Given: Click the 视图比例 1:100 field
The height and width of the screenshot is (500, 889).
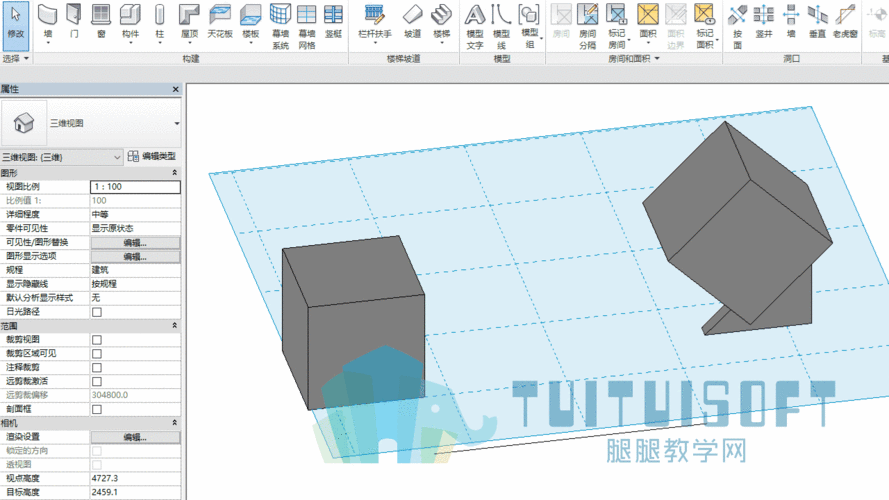Looking at the screenshot, I should (136, 187).
